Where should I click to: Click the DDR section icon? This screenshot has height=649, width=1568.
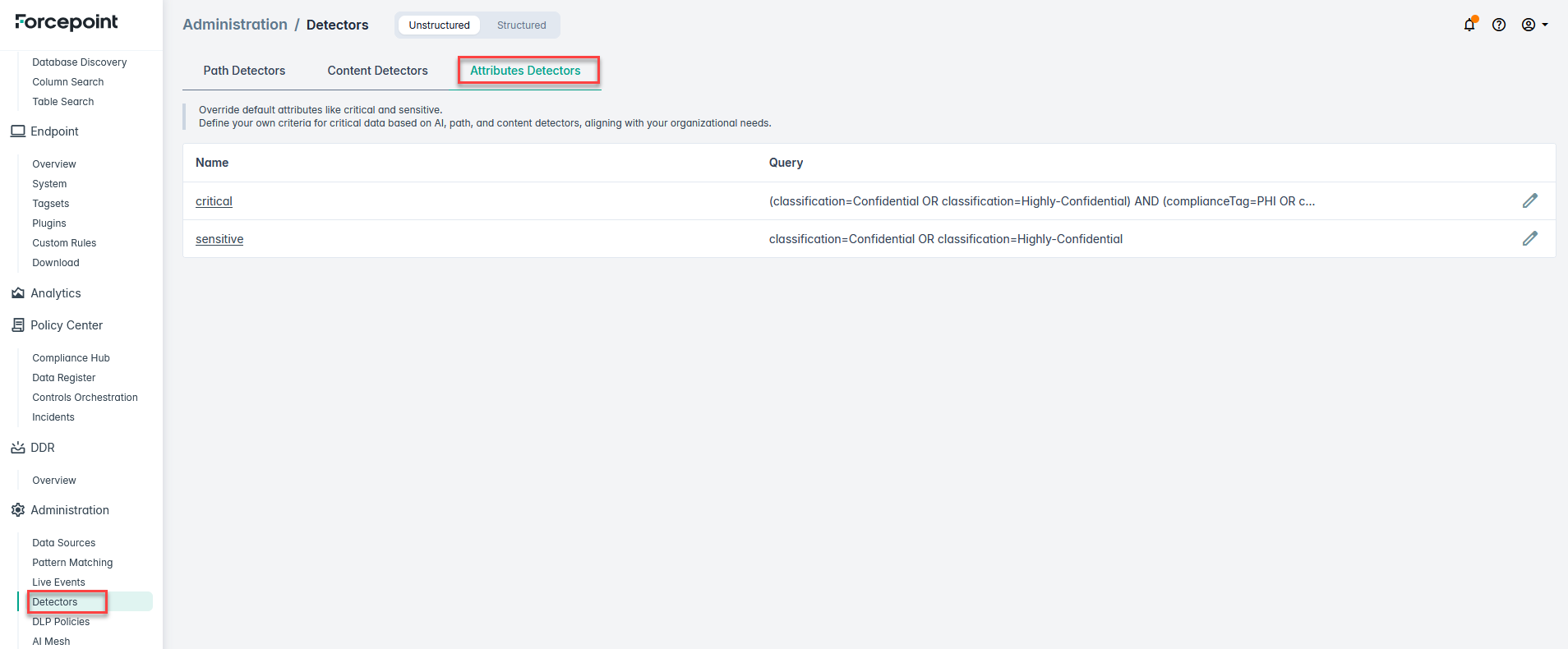coord(18,448)
